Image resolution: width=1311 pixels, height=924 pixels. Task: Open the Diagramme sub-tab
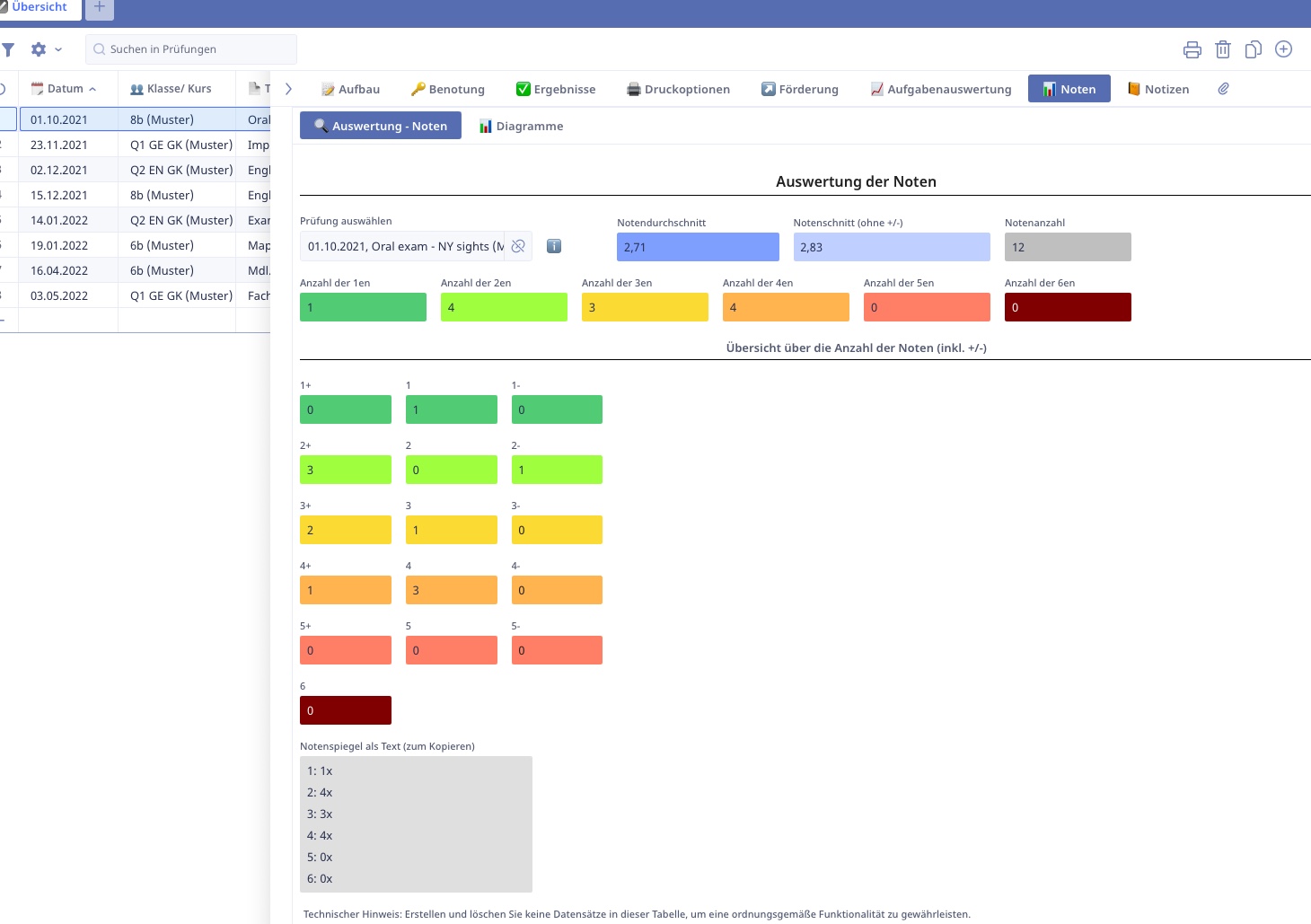pos(521,126)
